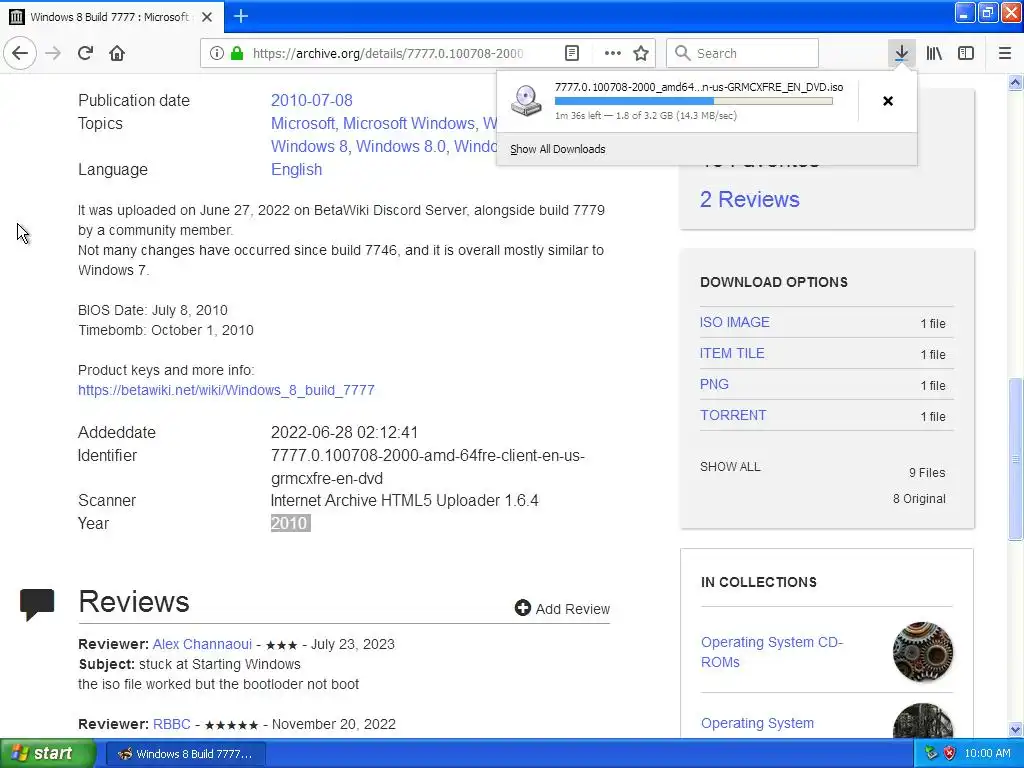1024x768 pixels.
Task: Open the Microsoft topic link
Action: (302, 123)
